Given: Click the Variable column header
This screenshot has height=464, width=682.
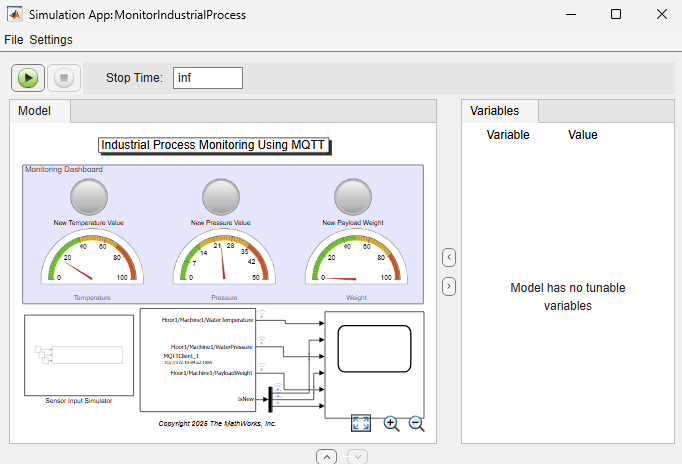Looking at the screenshot, I should point(508,135).
